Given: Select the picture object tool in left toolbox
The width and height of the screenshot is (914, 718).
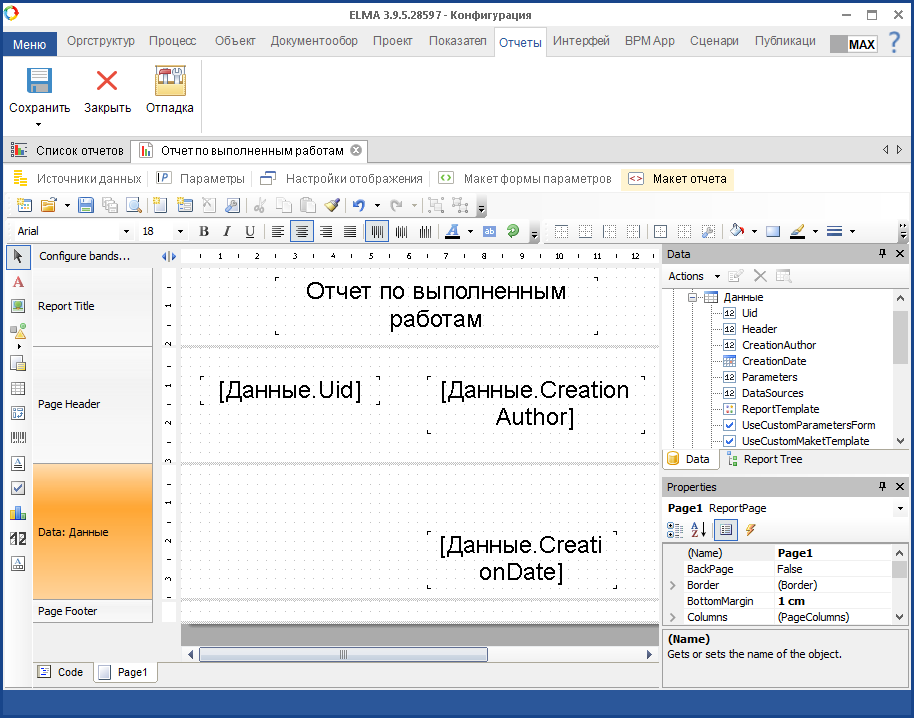Looking at the screenshot, I should (x=18, y=306).
